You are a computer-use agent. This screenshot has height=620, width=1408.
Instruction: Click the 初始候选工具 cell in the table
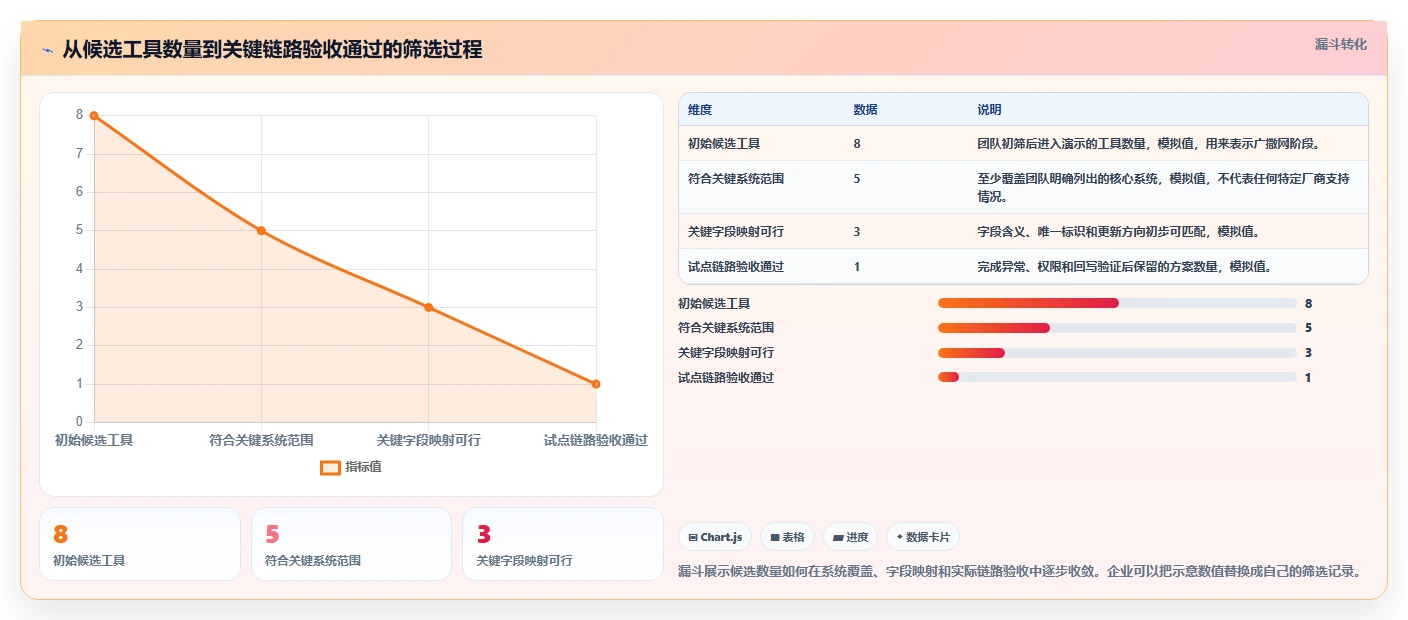(x=724, y=144)
